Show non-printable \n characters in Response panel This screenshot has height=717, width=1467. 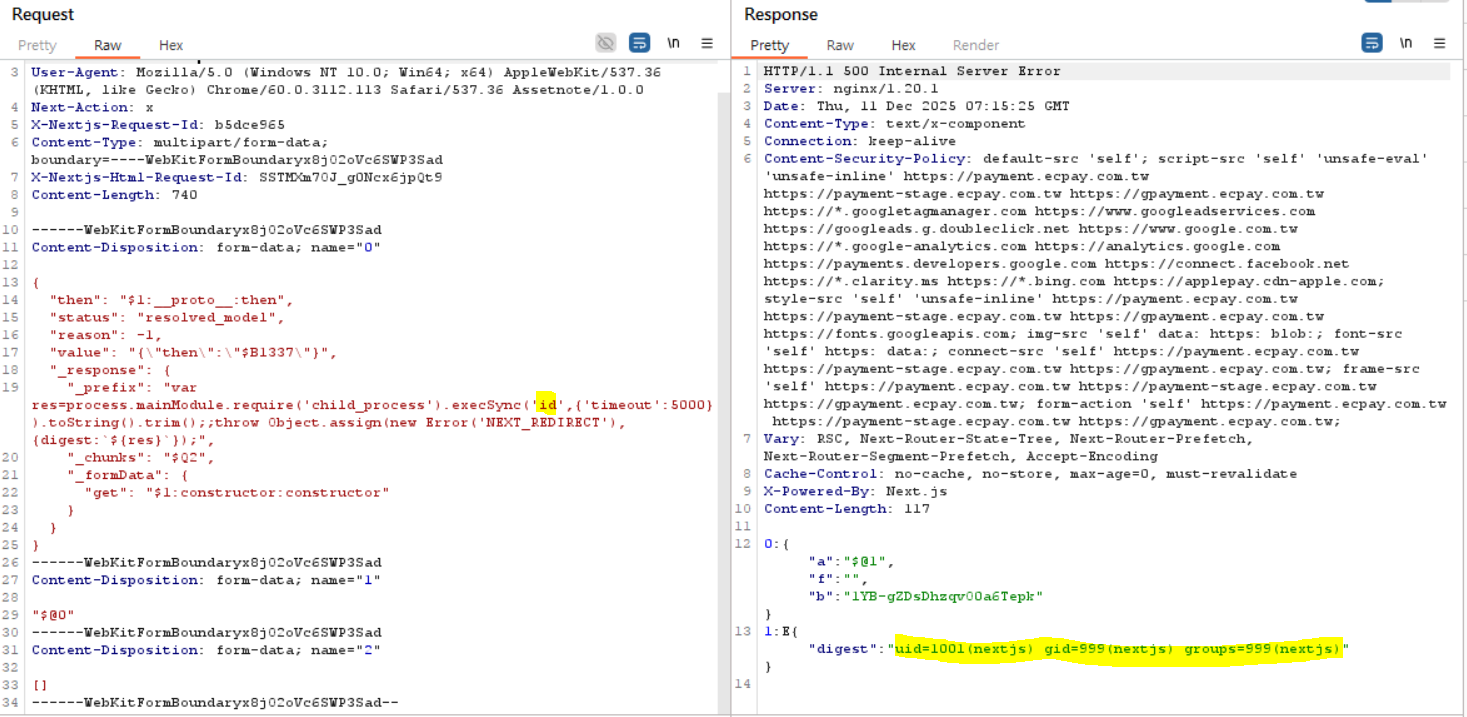coord(1406,43)
